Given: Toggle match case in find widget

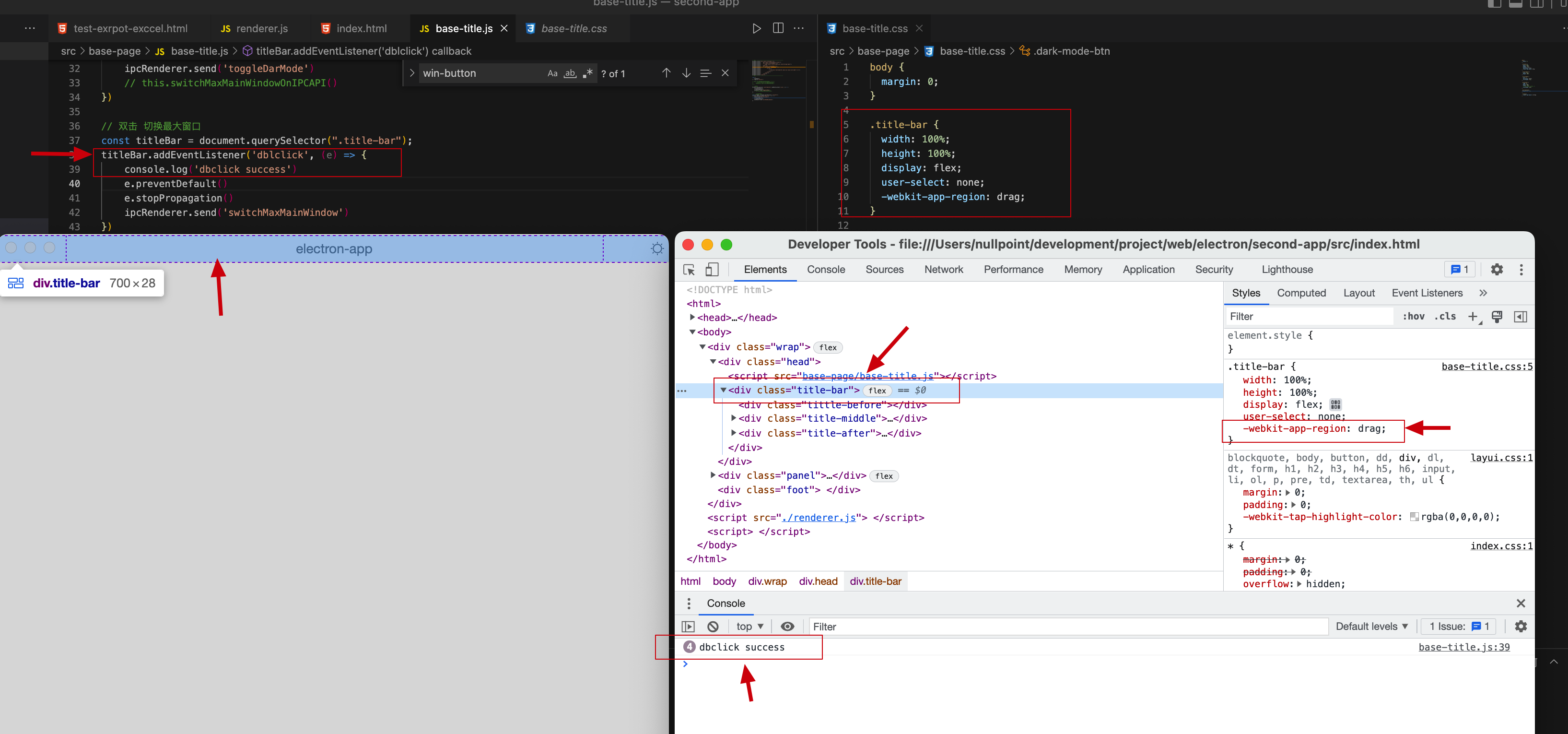Looking at the screenshot, I should pos(552,74).
